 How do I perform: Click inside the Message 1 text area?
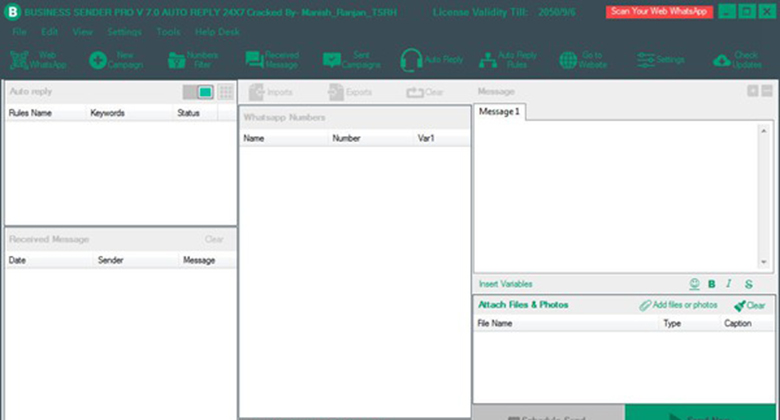pyautogui.click(x=616, y=197)
